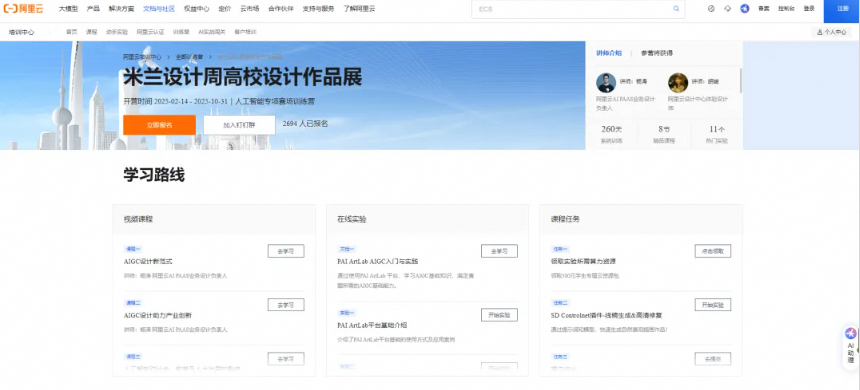Screen dimensions: 860x390
Task: Open the cloud icon beside the compass
Action: coord(728,9)
